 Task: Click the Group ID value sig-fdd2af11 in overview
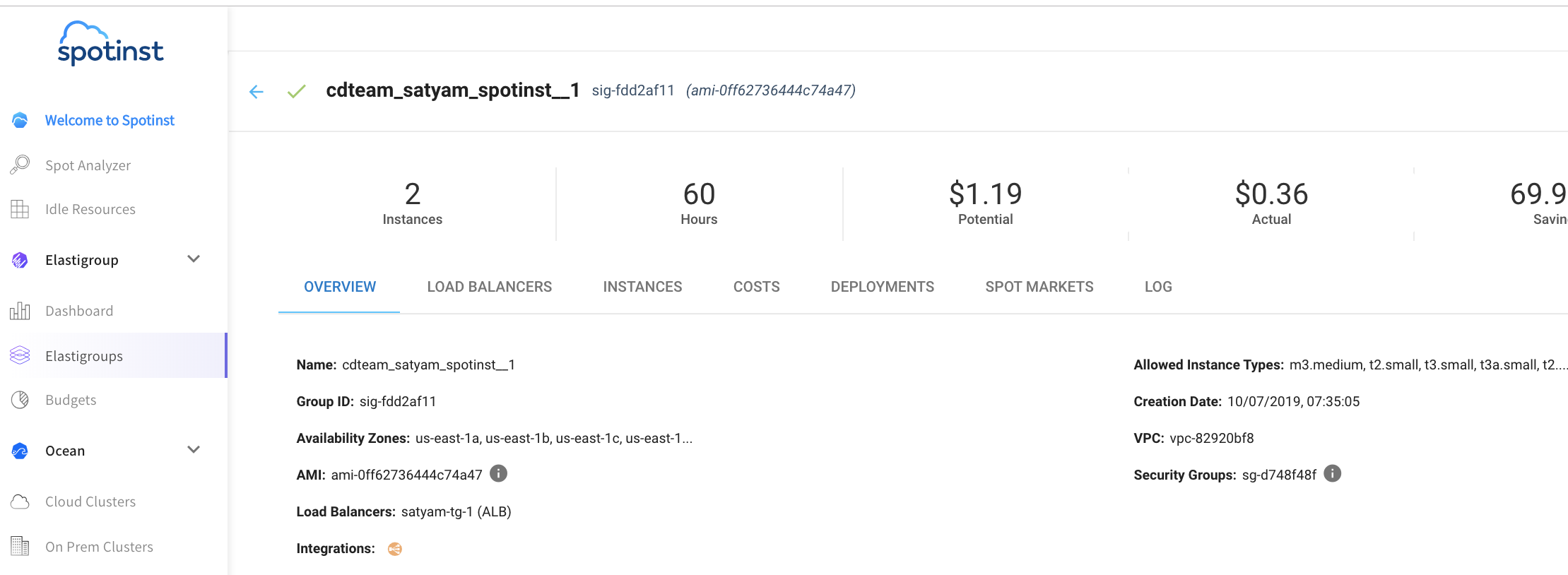point(398,402)
